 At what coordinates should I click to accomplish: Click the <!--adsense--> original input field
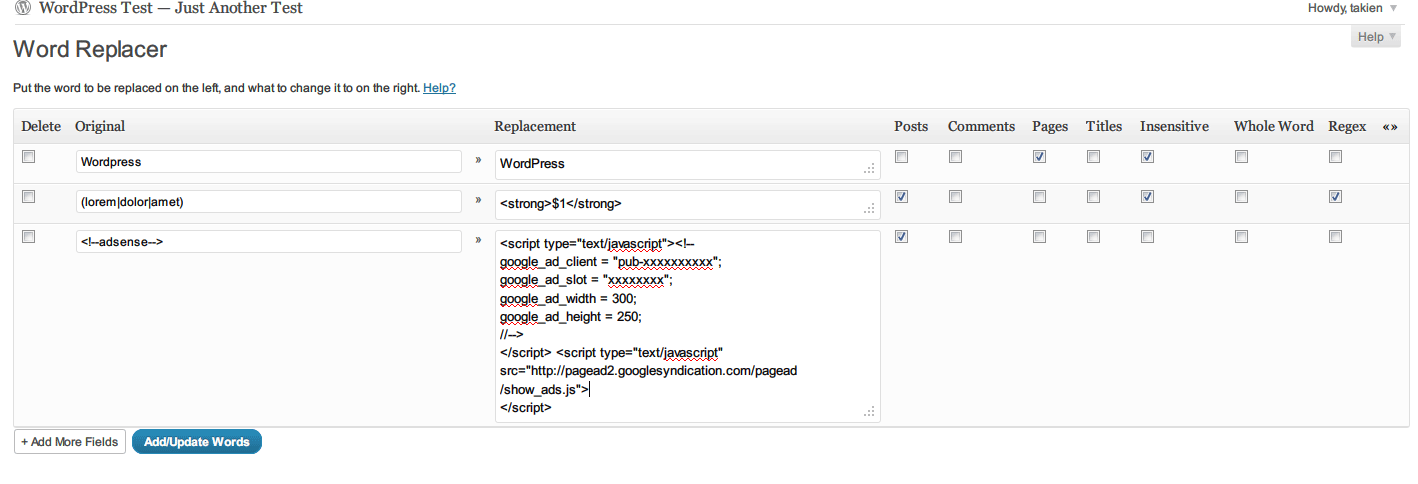(x=268, y=242)
